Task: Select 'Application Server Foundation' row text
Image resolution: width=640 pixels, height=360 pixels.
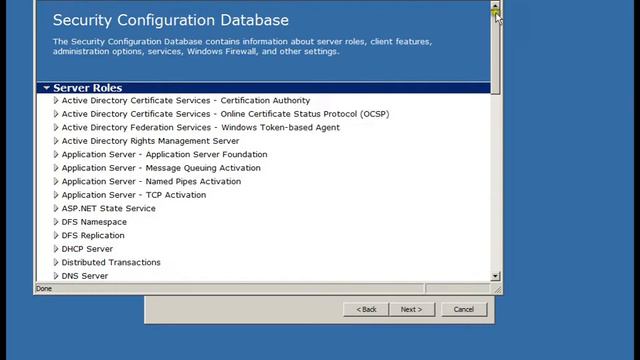Action: tap(164, 154)
